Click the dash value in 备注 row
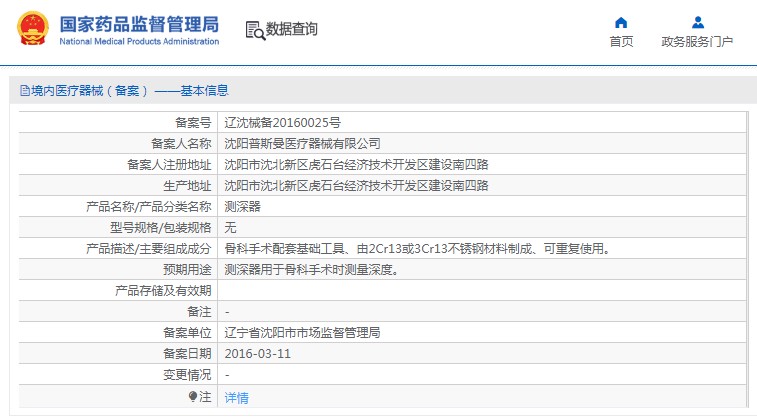757x420 pixels. tap(227, 312)
